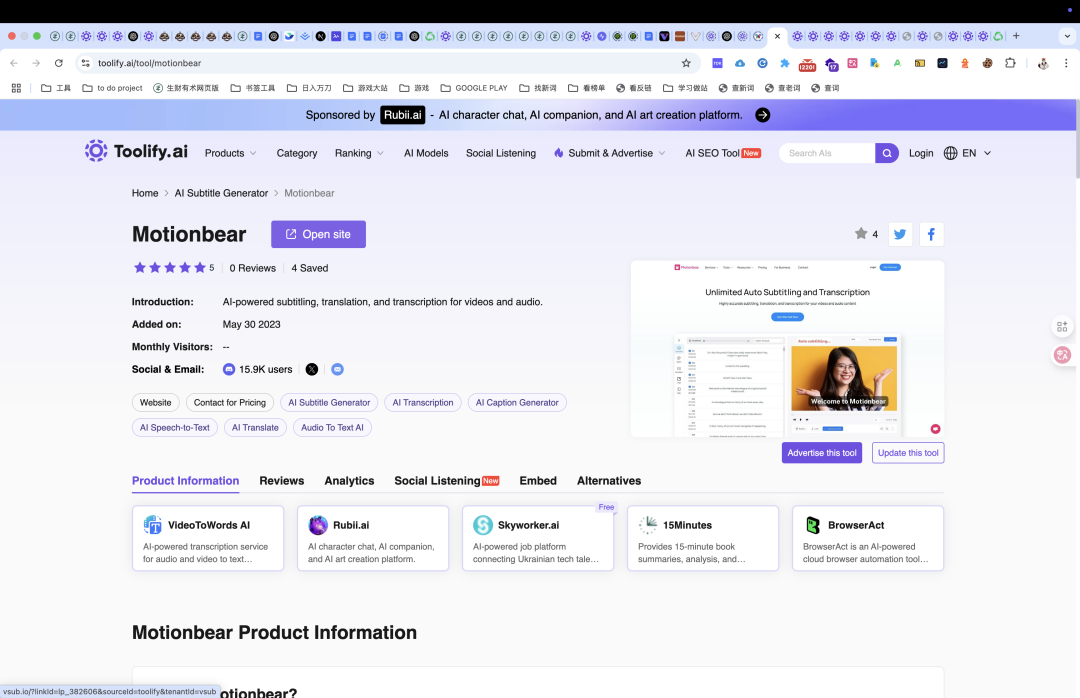
Task: Expand the Products dropdown
Action: click(x=231, y=153)
